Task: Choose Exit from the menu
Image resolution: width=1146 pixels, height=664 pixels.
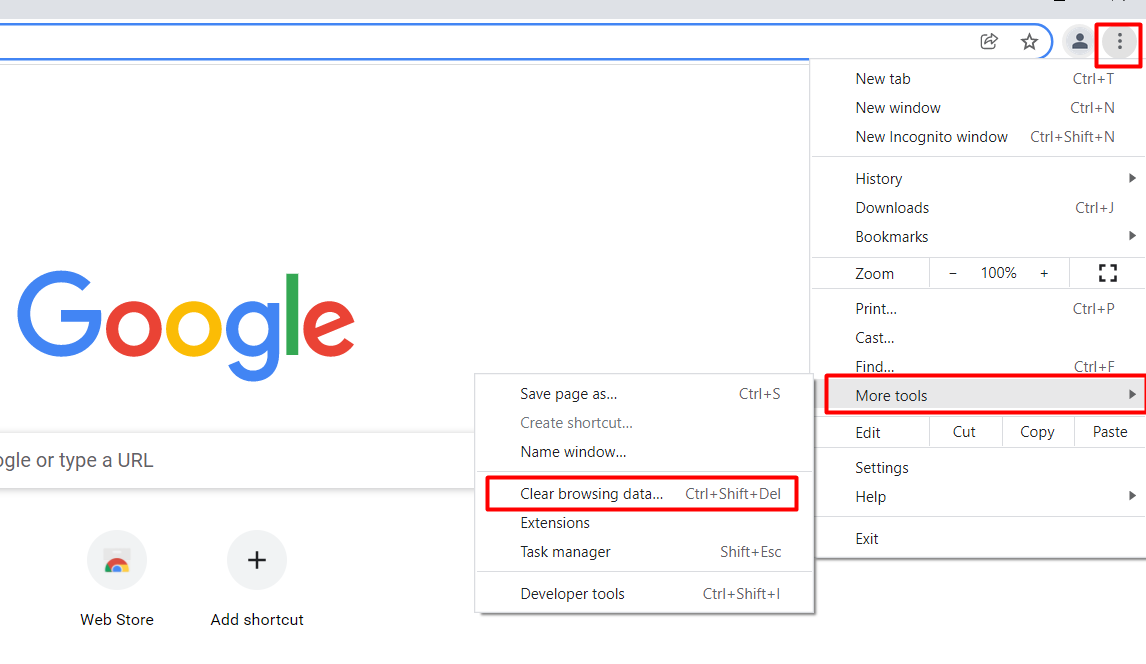Action: pos(979,539)
